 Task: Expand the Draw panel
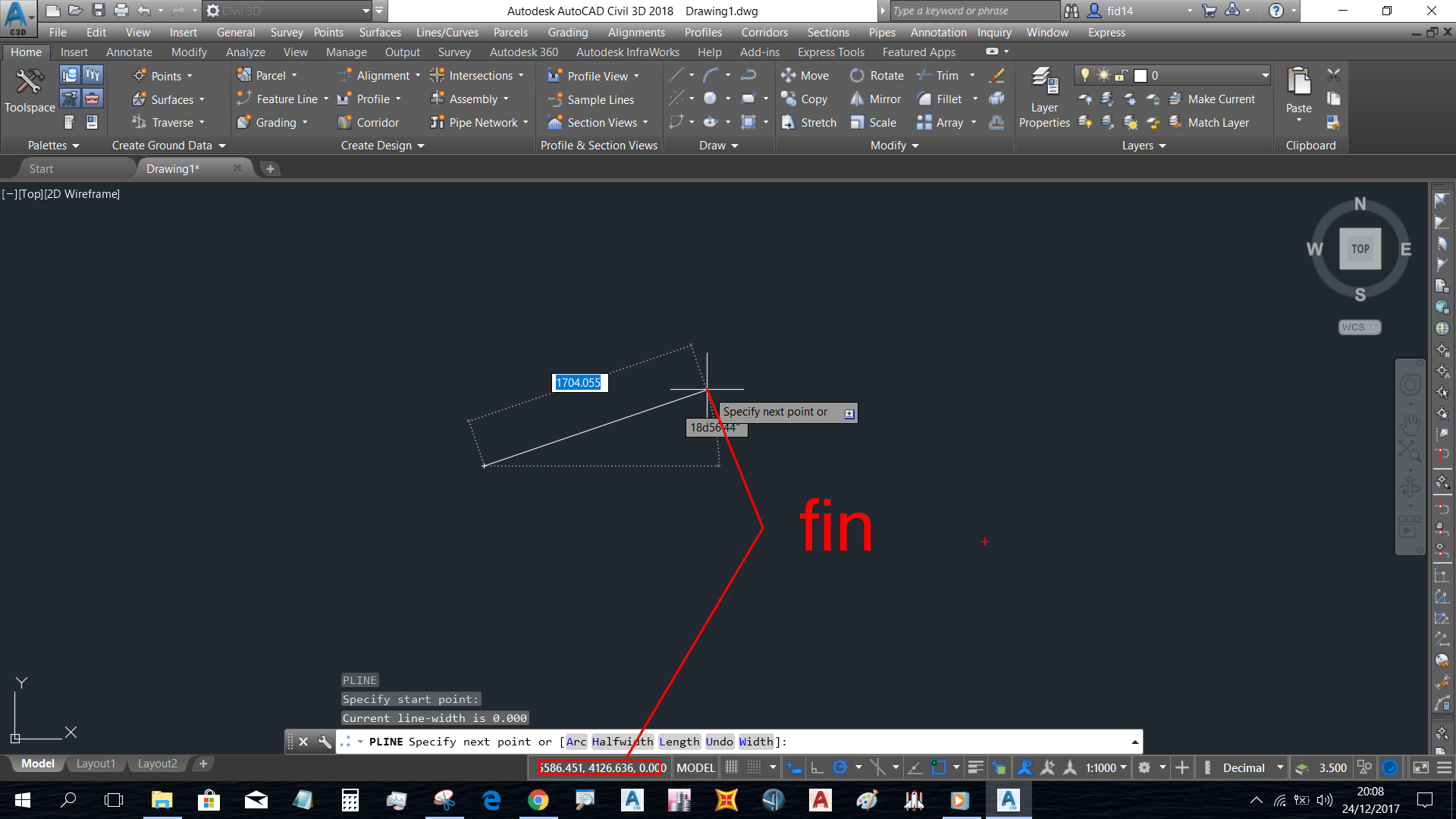click(x=718, y=145)
